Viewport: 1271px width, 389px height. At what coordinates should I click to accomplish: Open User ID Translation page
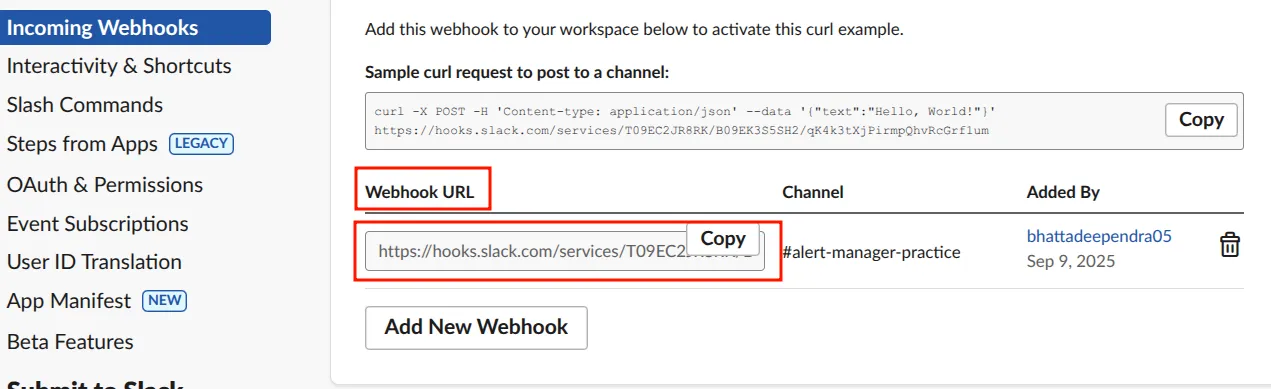pos(94,262)
